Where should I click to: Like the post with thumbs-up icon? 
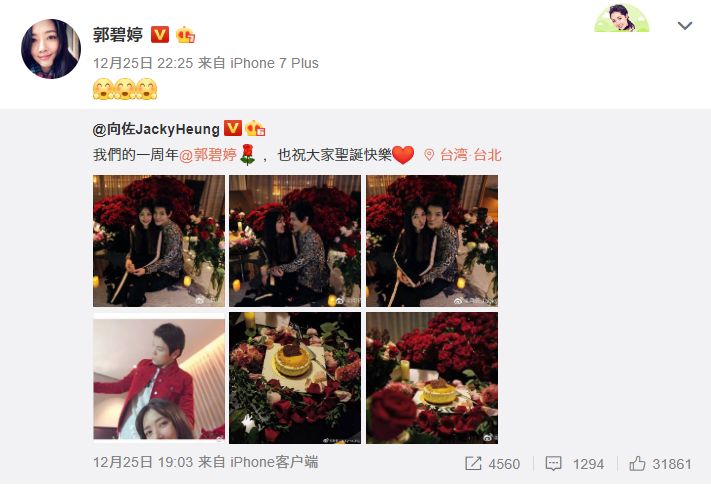tap(637, 463)
